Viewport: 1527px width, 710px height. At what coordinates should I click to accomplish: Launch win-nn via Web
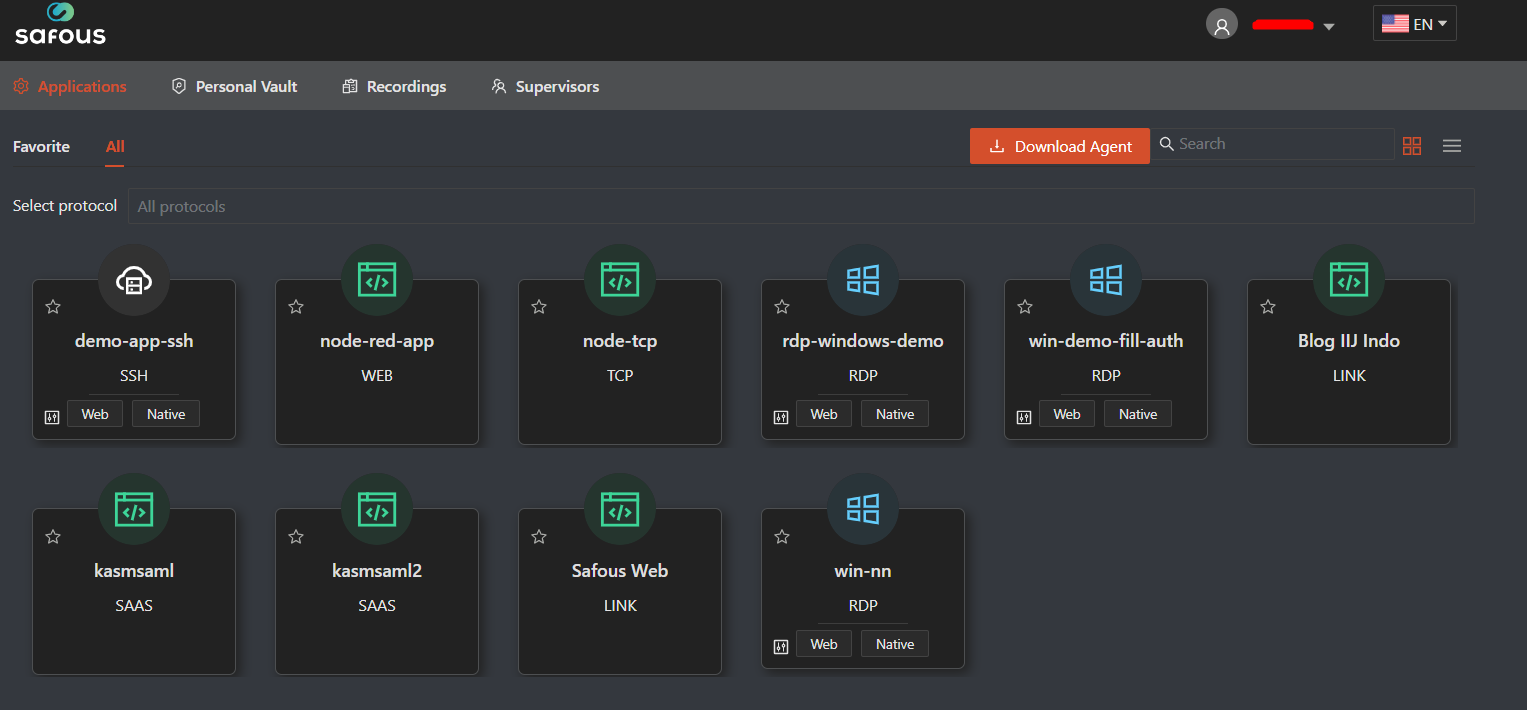tap(824, 644)
